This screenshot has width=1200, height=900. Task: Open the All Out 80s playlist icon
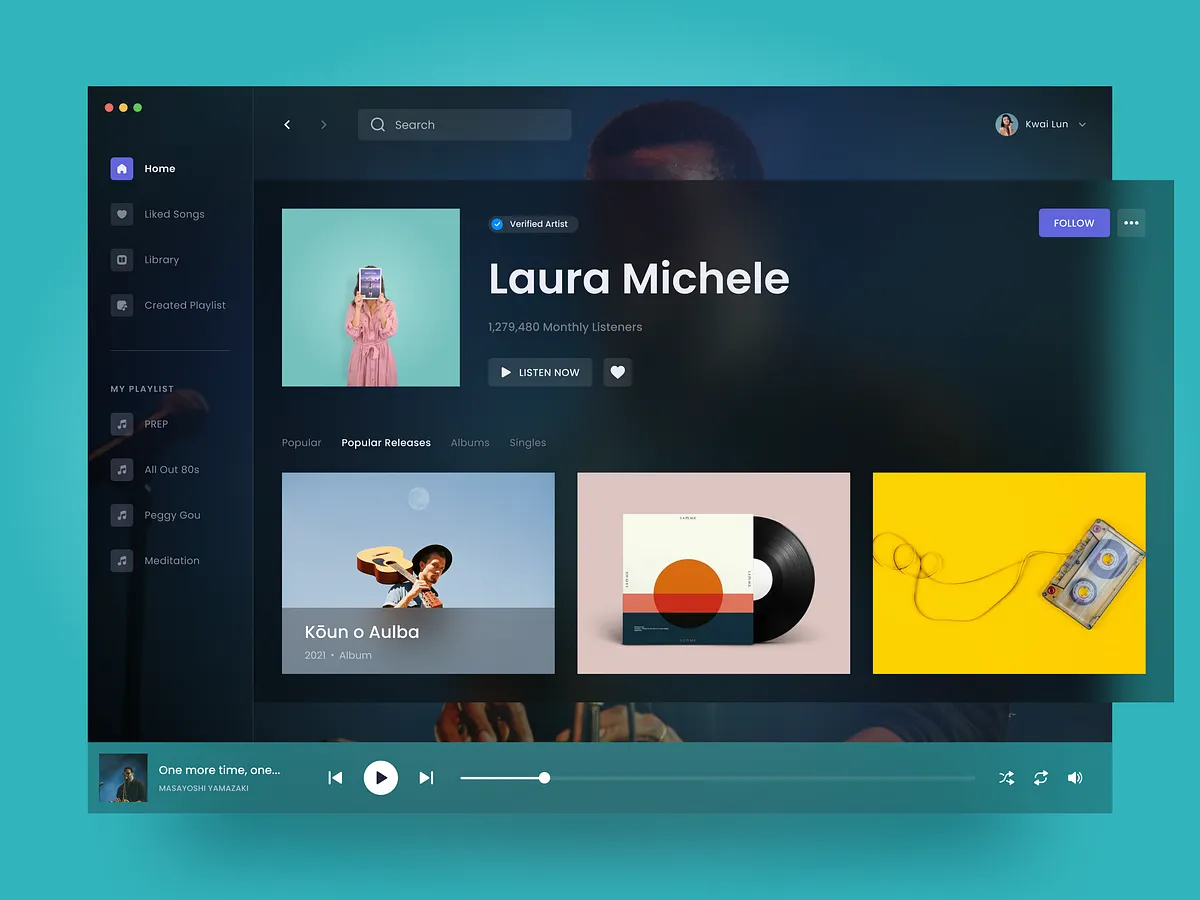point(122,470)
